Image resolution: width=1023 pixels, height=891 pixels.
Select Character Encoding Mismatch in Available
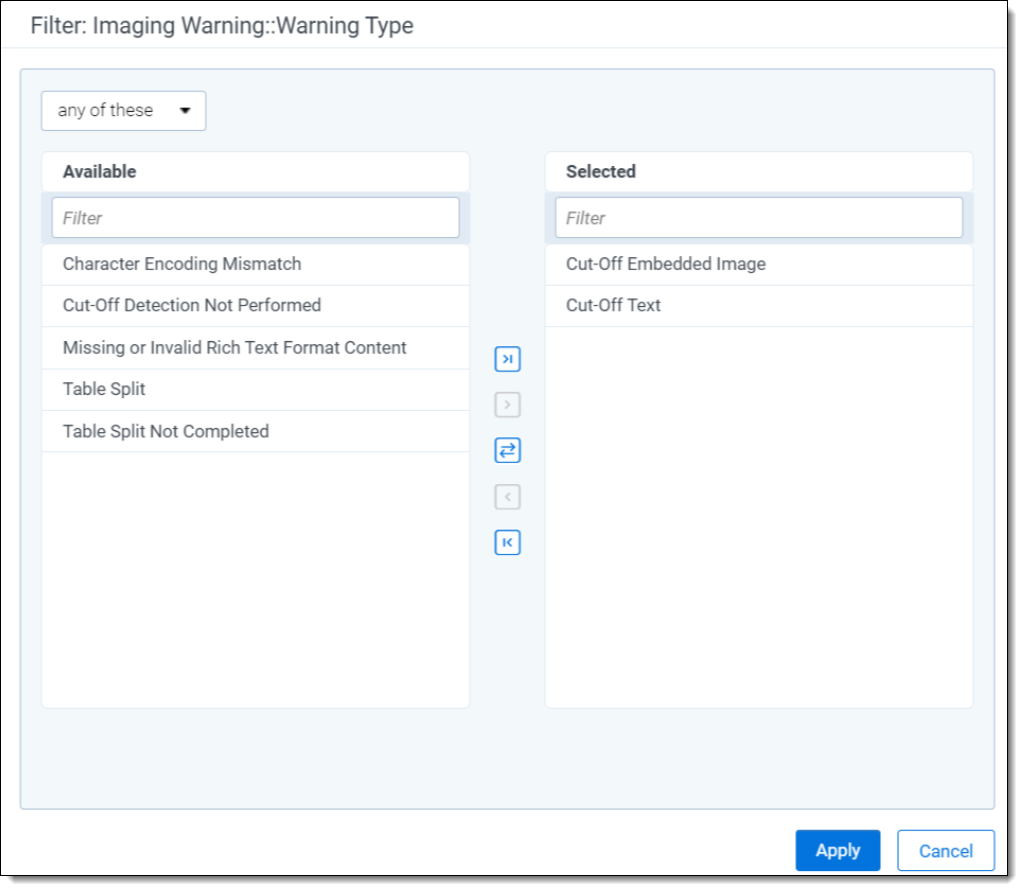coord(182,265)
